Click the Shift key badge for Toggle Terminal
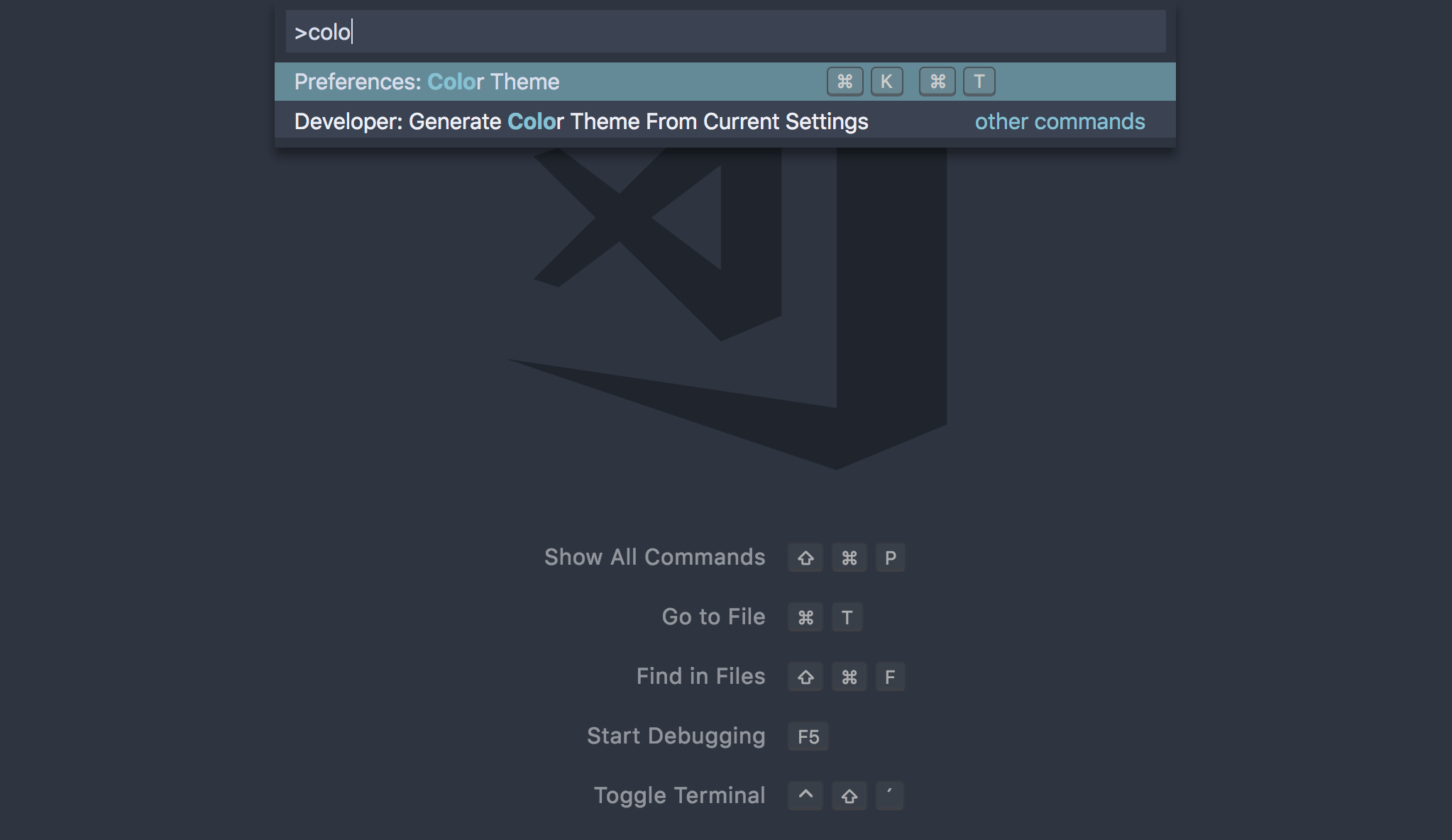Screen dimensions: 1452x840 [849, 796]
